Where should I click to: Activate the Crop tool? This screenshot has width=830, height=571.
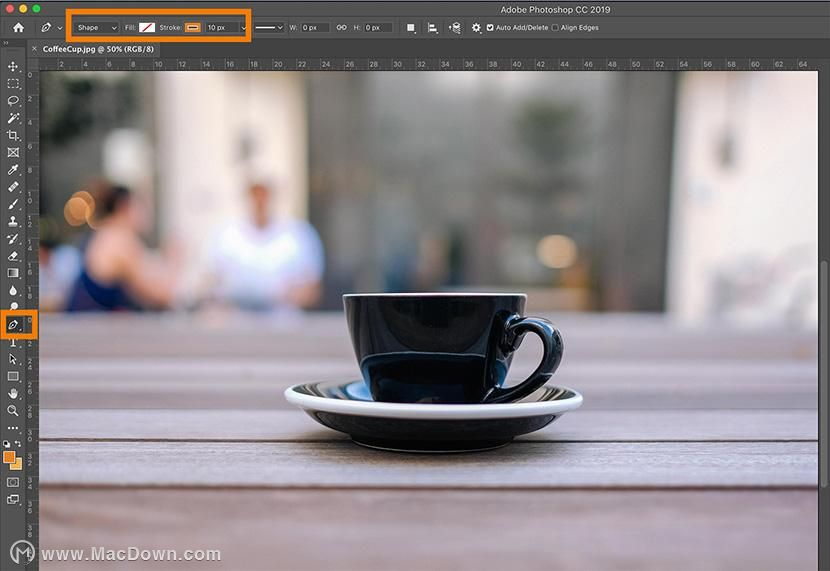point(13,135)
